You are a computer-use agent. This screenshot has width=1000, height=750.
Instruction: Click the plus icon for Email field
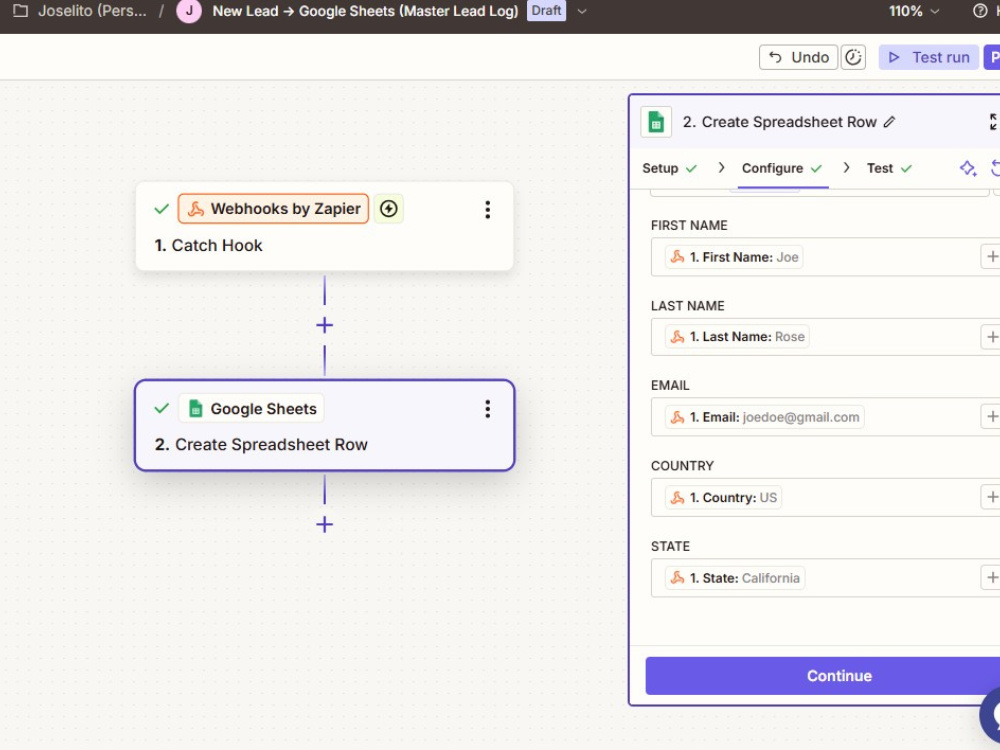coord(991,417)
